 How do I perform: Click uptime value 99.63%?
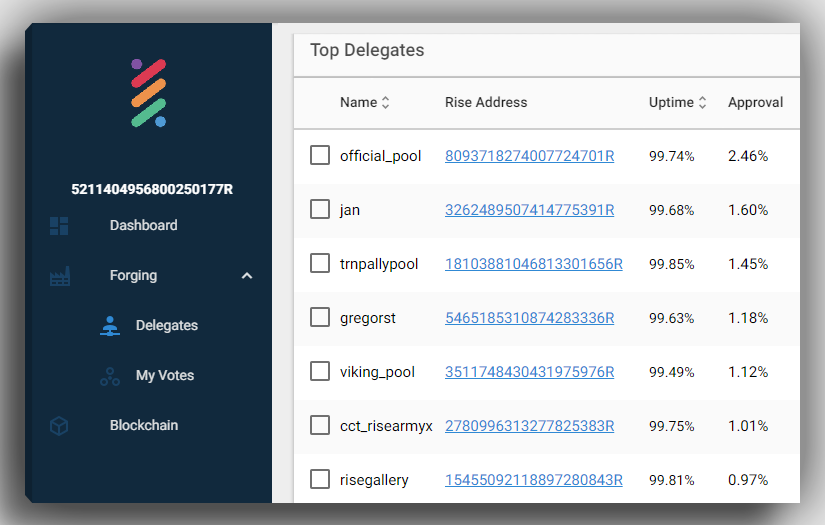[x=671, y=318]
